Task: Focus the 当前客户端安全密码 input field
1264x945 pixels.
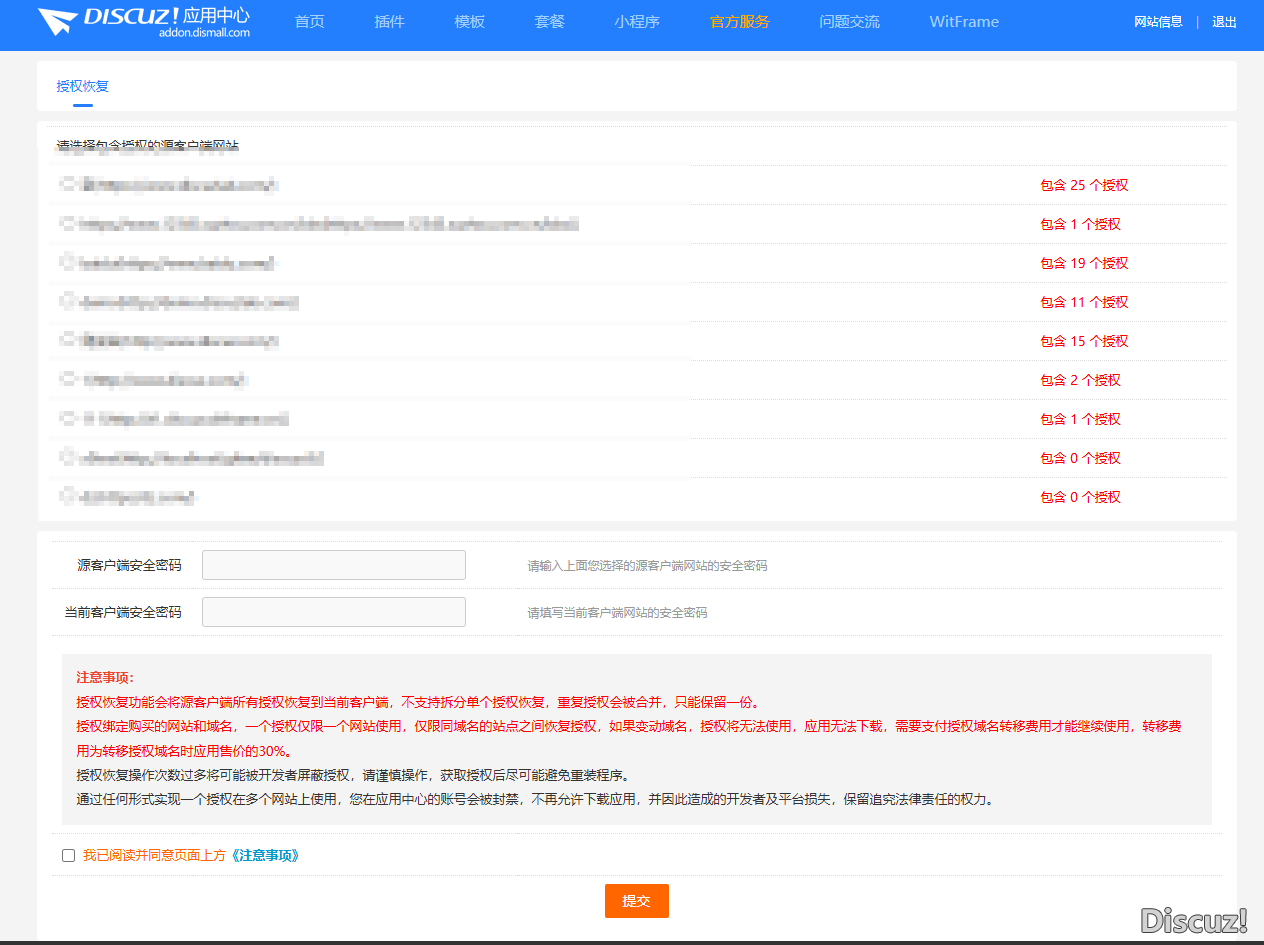Action: coord(334,612)
